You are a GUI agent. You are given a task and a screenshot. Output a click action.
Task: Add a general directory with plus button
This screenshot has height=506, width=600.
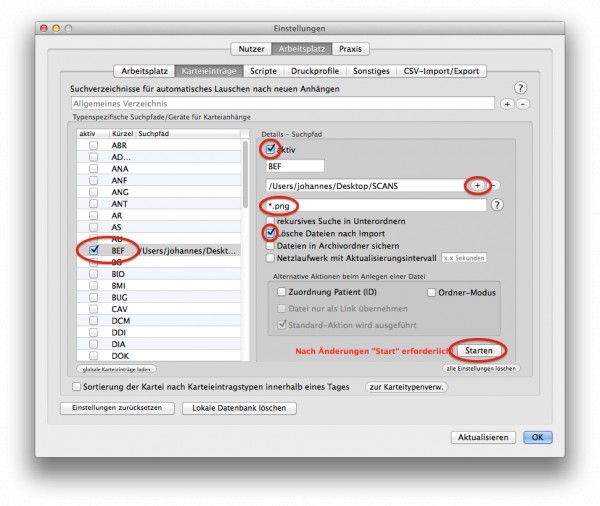point(507,104)
